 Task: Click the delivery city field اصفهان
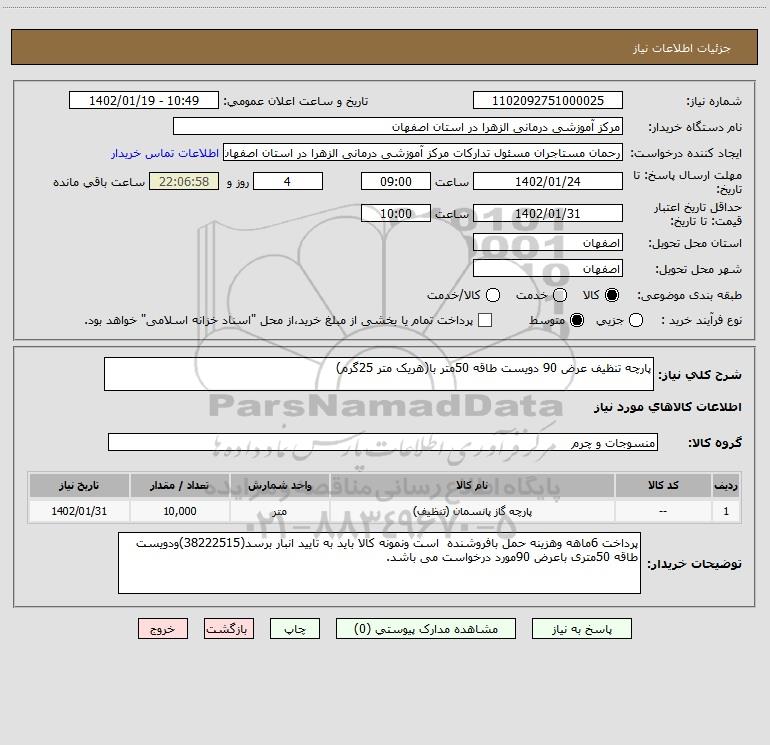point(548,269)
